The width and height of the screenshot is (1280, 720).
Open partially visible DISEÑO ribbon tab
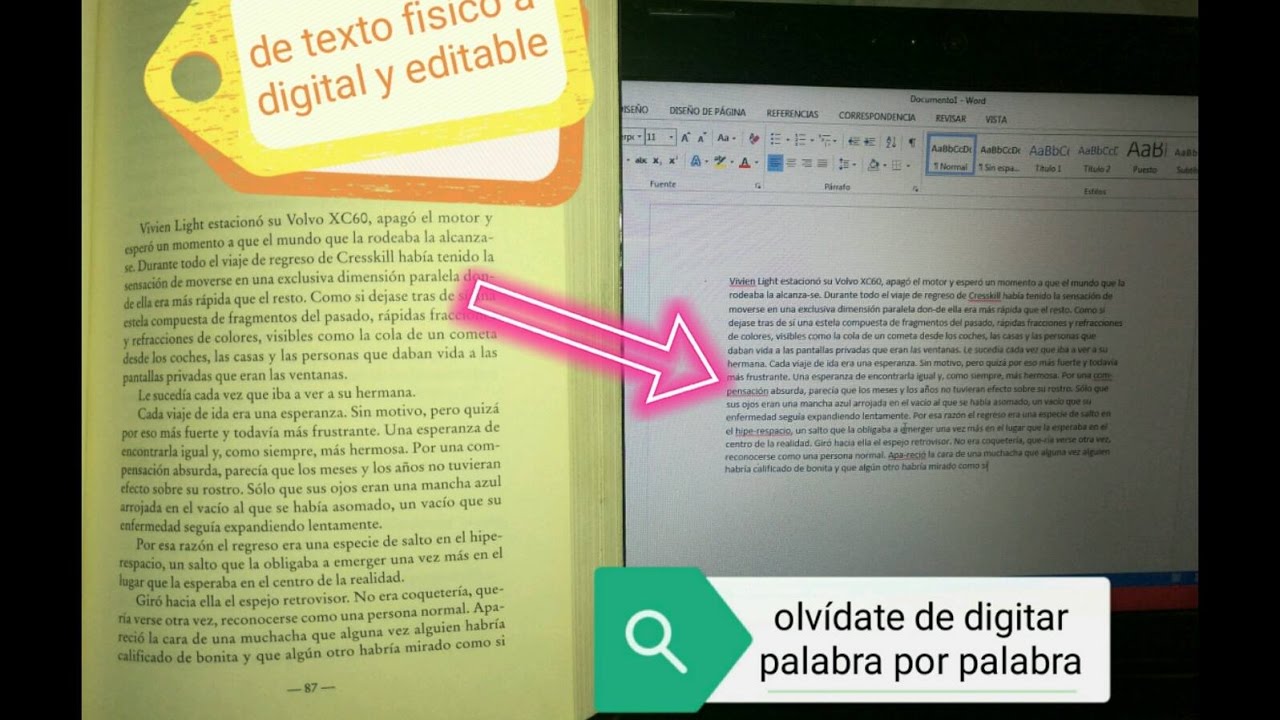pyautogui.click(x=635, y=109)
